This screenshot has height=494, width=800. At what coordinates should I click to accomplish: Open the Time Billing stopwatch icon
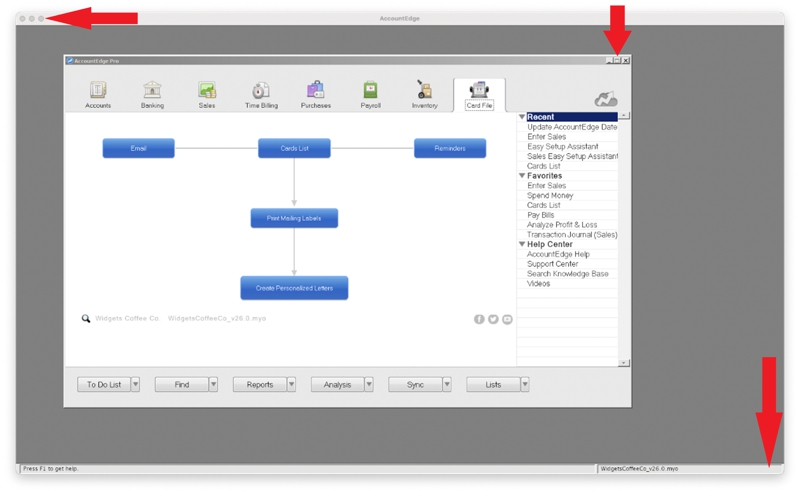coord(261,90)
